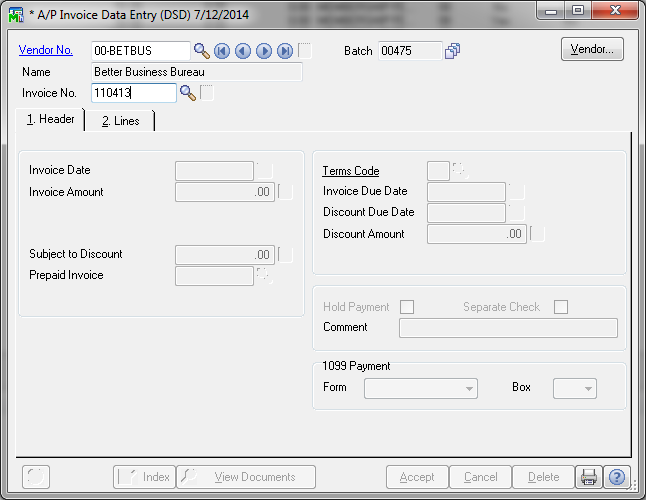Open the help question mark icon
The image size is (646, 500).
pyautogui.click(x=617, y=477)
